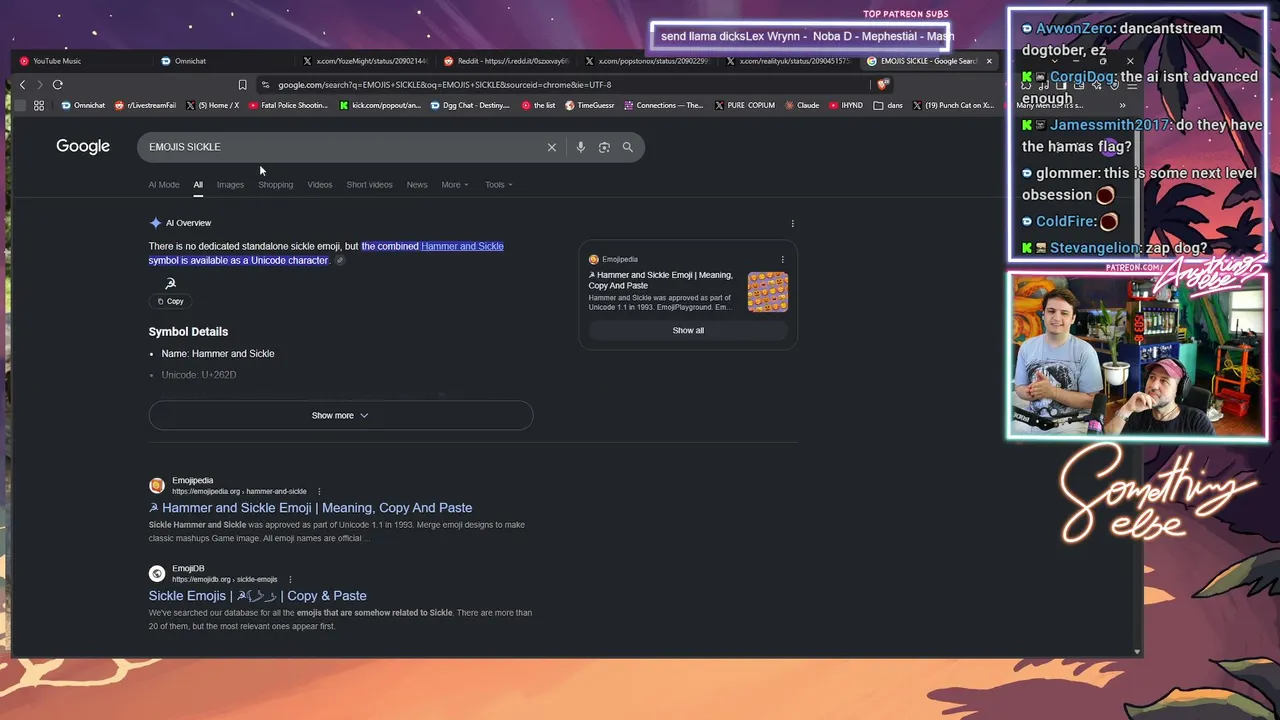Viewport: 1280px width, 720px height.
Task: Open the Omnichat bookmark
Action: [82, 105]
